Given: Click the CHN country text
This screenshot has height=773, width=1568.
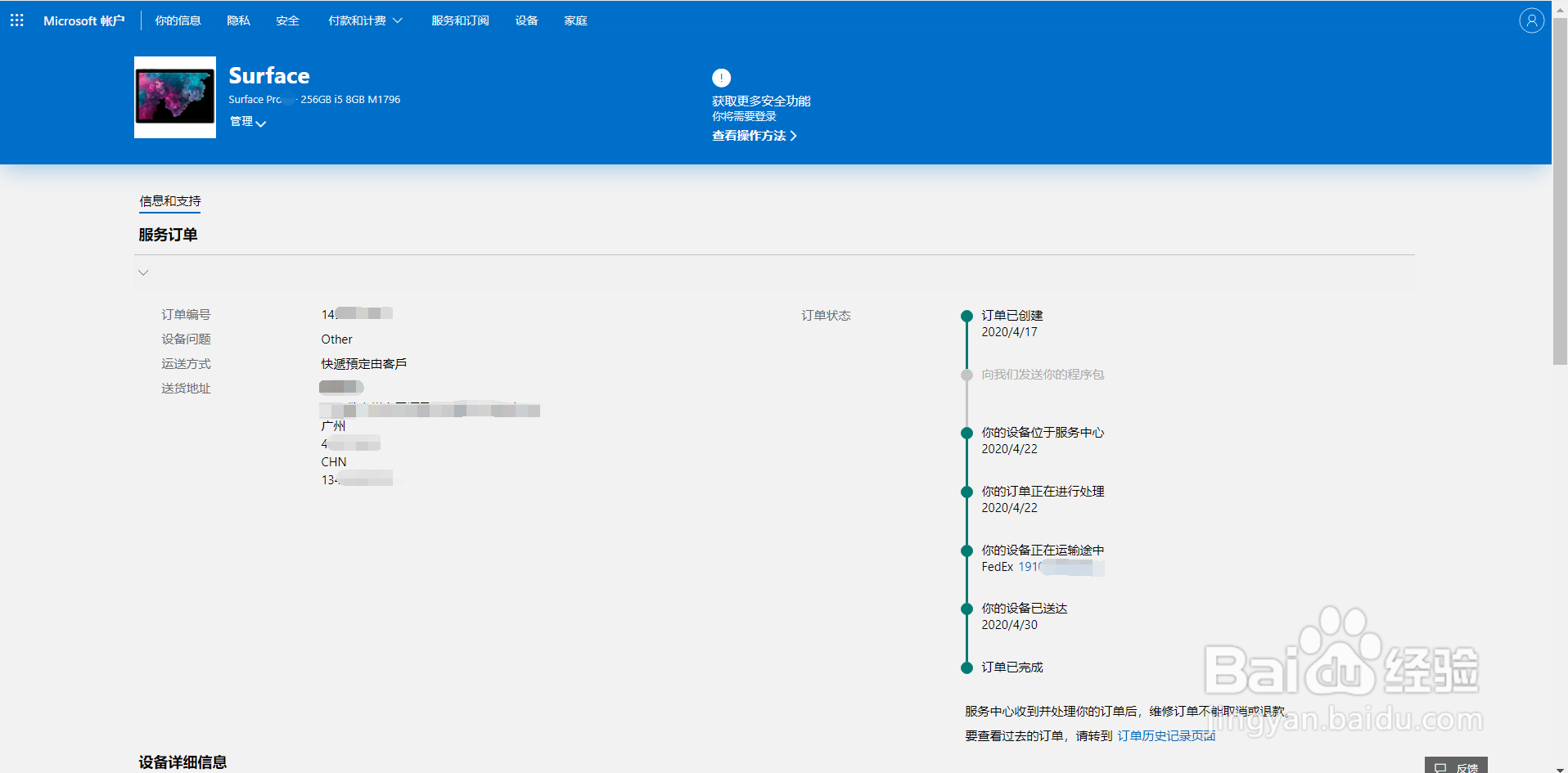Looking at the screenshot, I should coord(334,462).
